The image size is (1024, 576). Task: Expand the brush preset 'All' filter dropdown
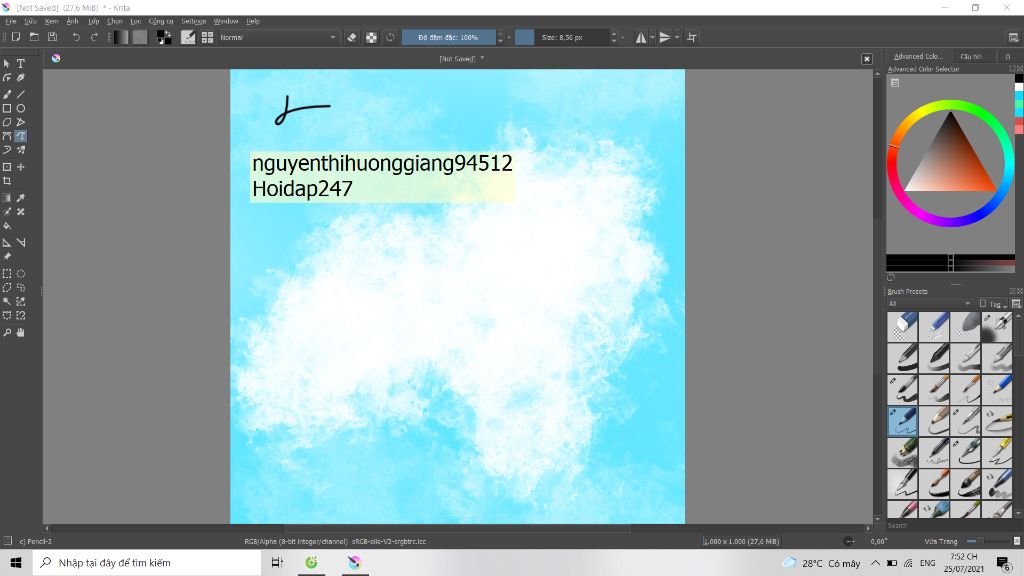coord(929,303)
